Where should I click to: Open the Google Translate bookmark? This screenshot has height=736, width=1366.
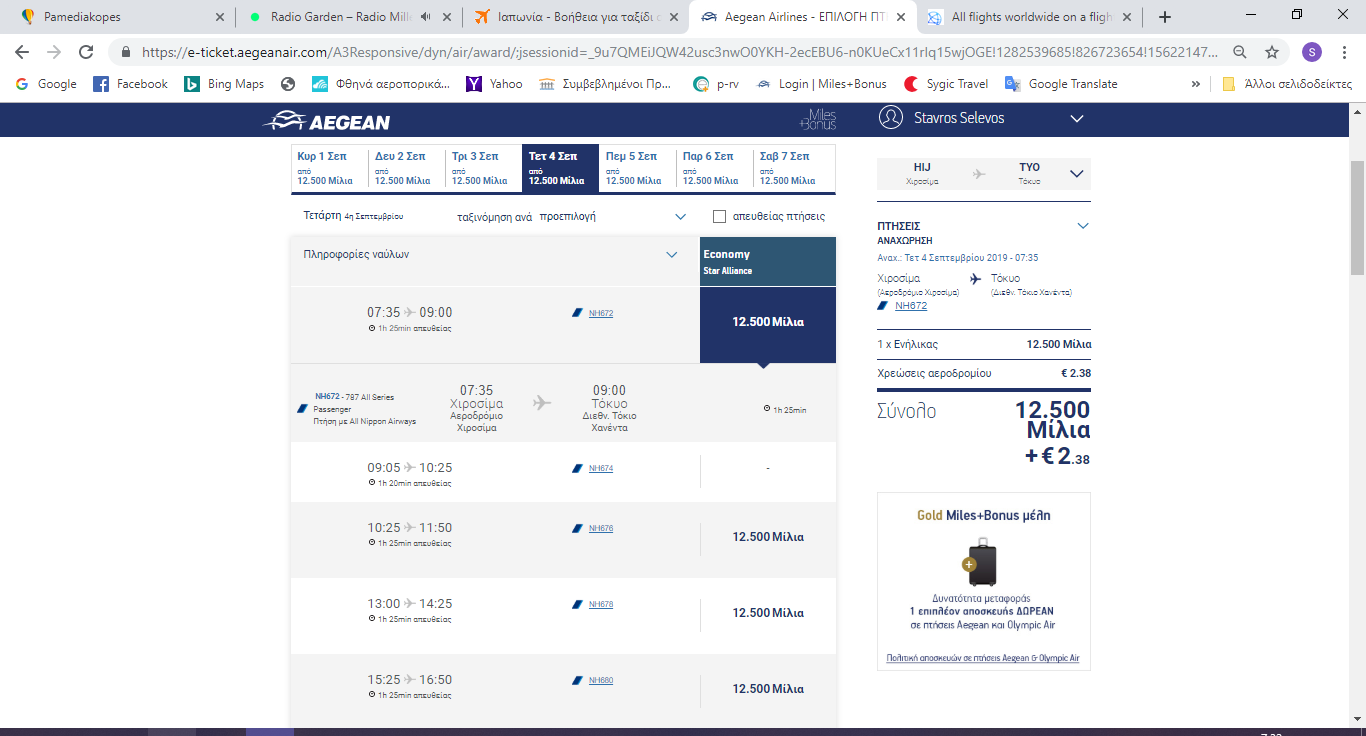pos(1061,84)
